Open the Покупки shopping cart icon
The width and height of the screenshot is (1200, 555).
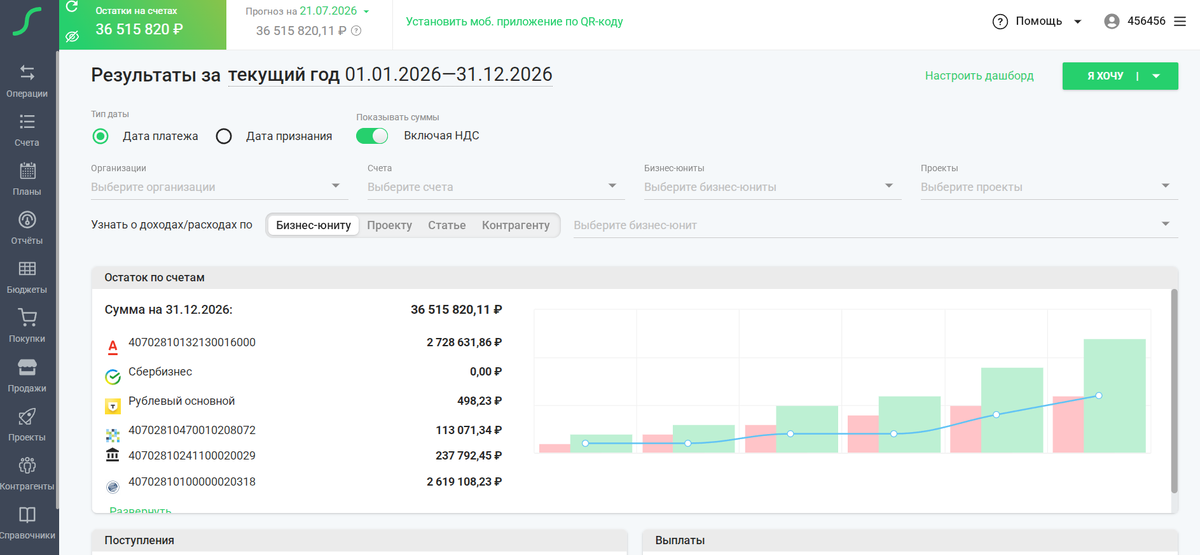pyautogui.click(x=27, y=318)
